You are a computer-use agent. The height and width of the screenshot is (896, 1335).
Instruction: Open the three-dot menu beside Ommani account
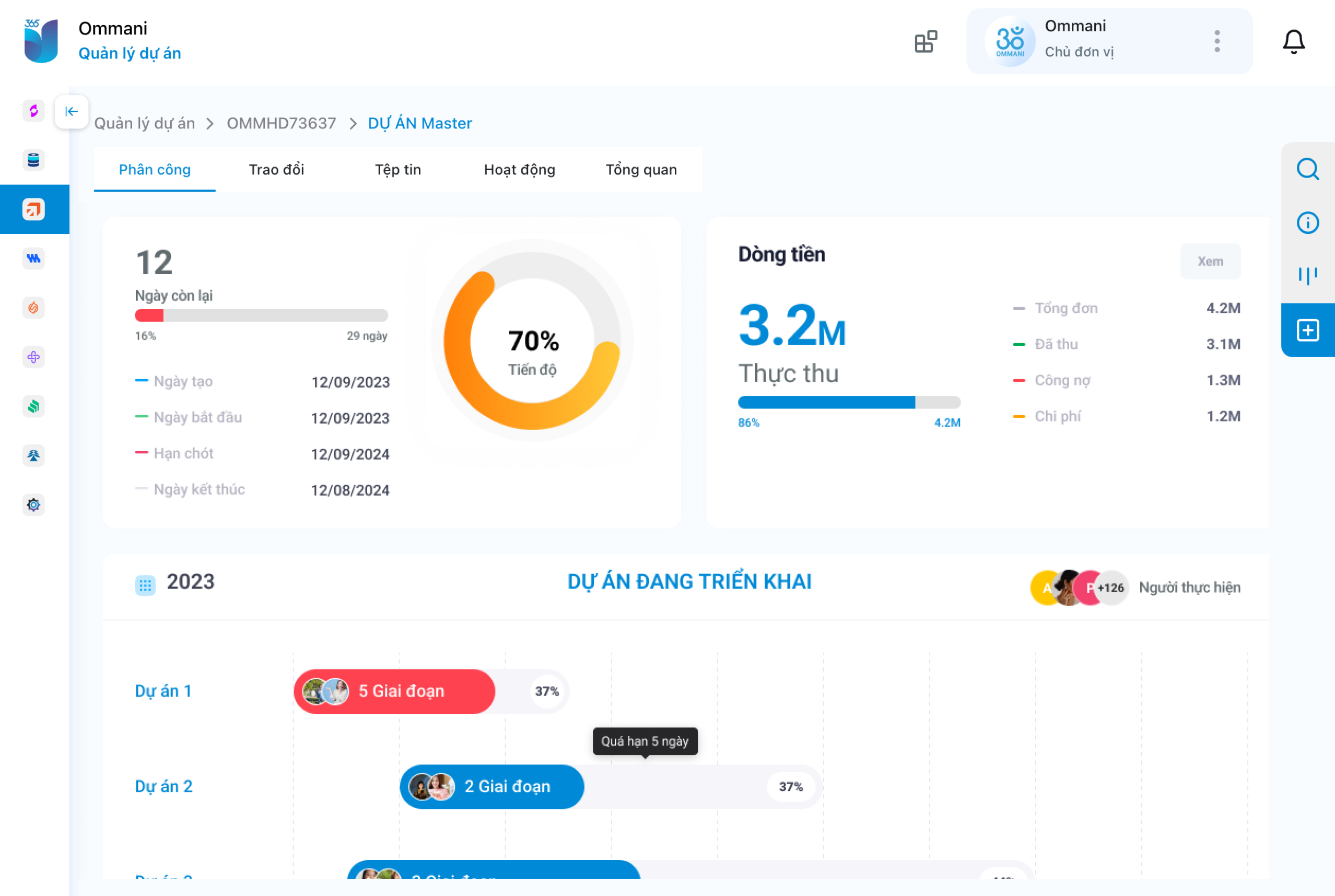[1217, 42]
